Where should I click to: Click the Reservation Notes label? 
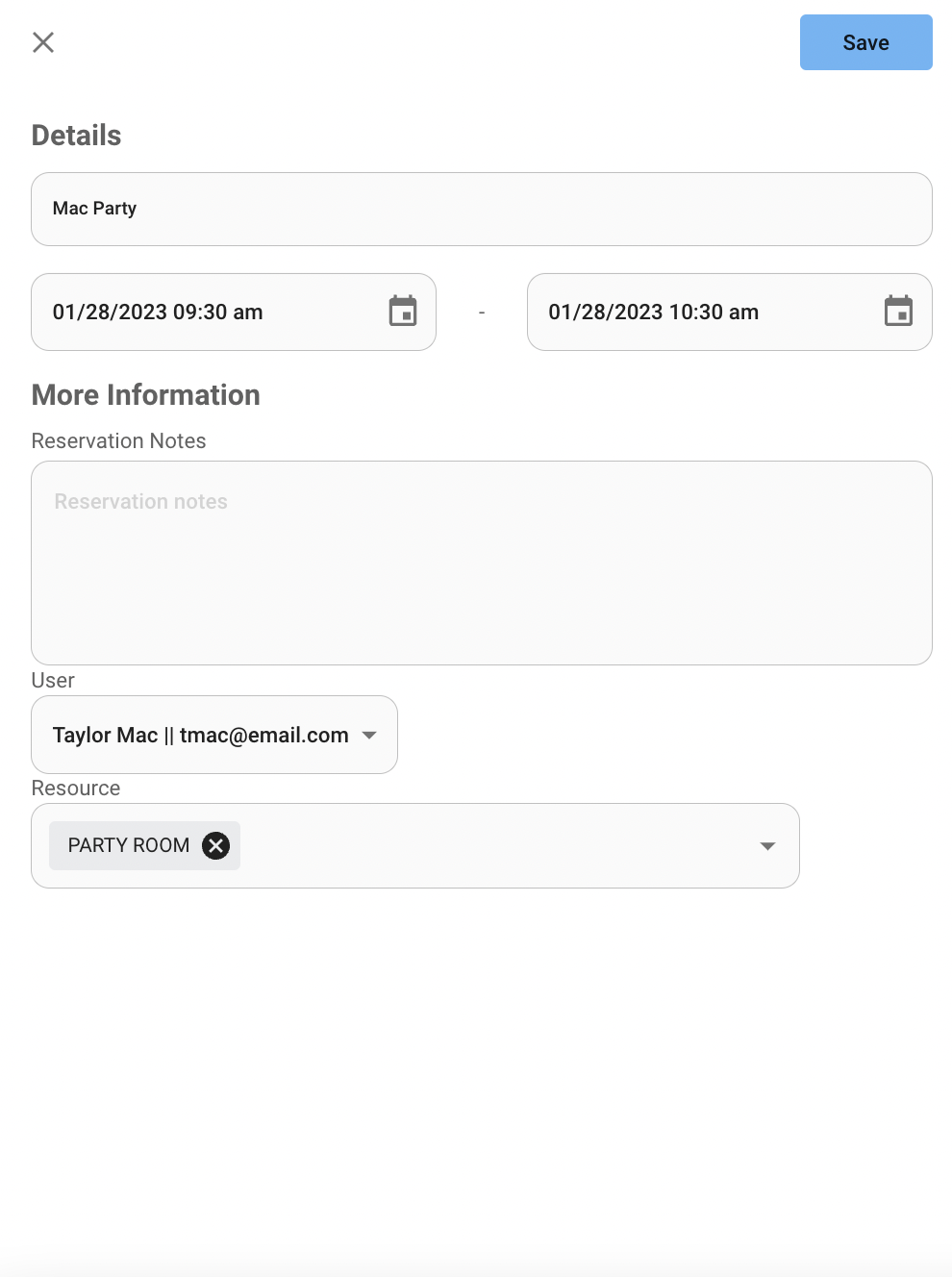[x=119, y=440]
